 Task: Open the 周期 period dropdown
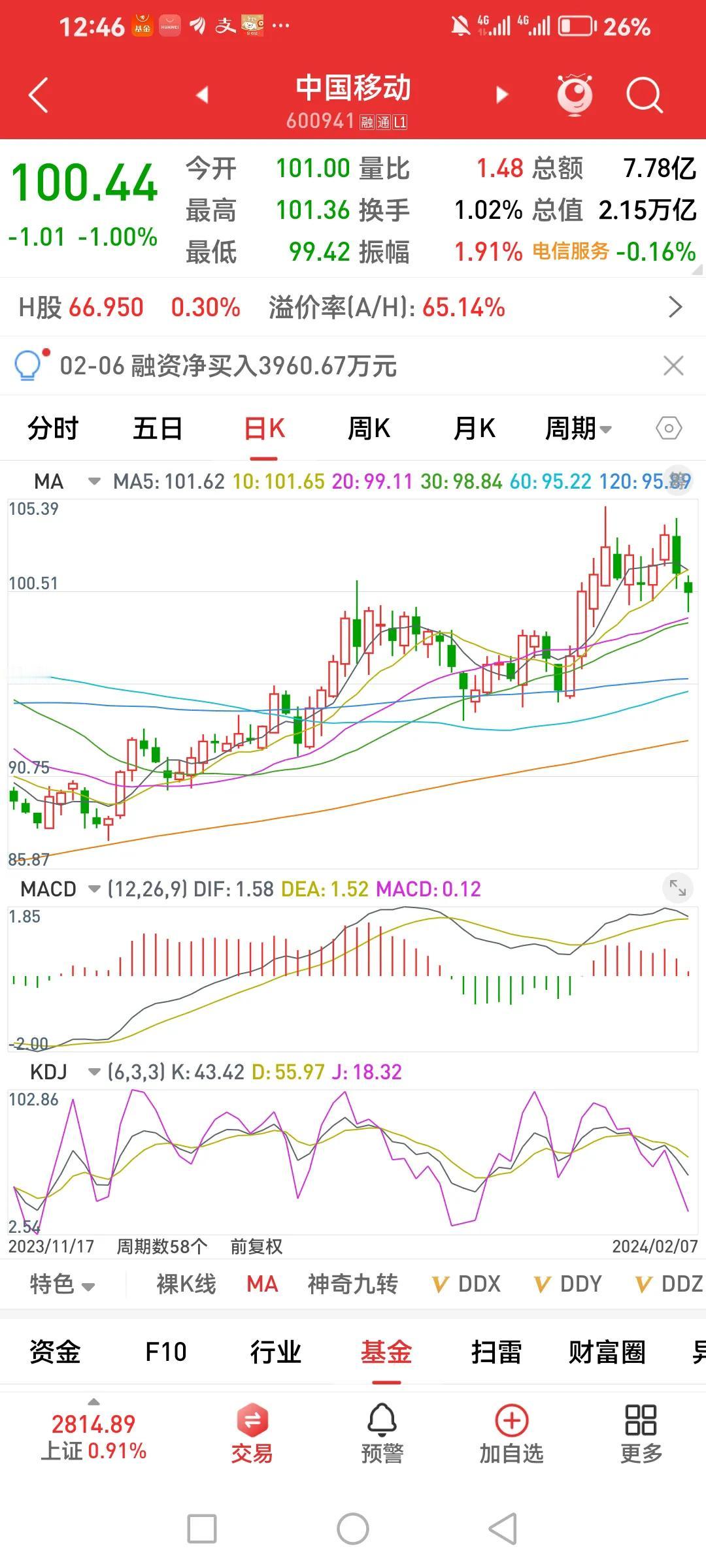pyautogui.click(x=579, y=429)
